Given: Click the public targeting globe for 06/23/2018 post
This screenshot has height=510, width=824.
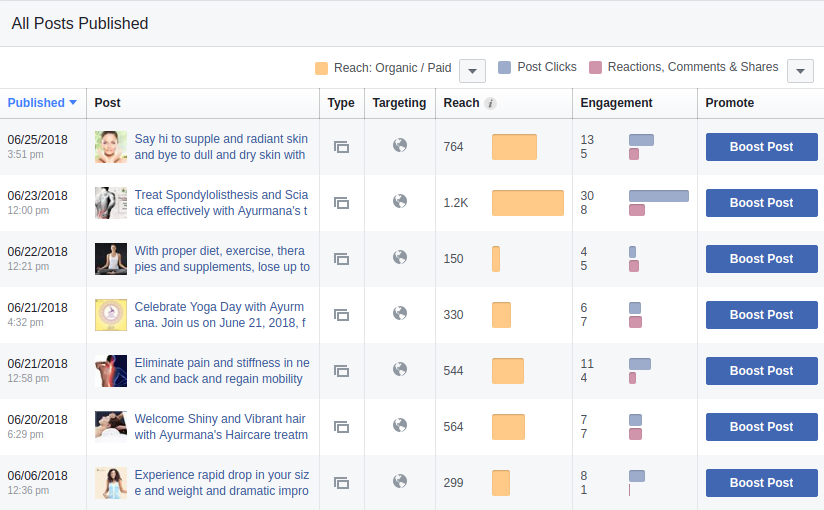Looking at the screenshot, I should click(400, 202).
